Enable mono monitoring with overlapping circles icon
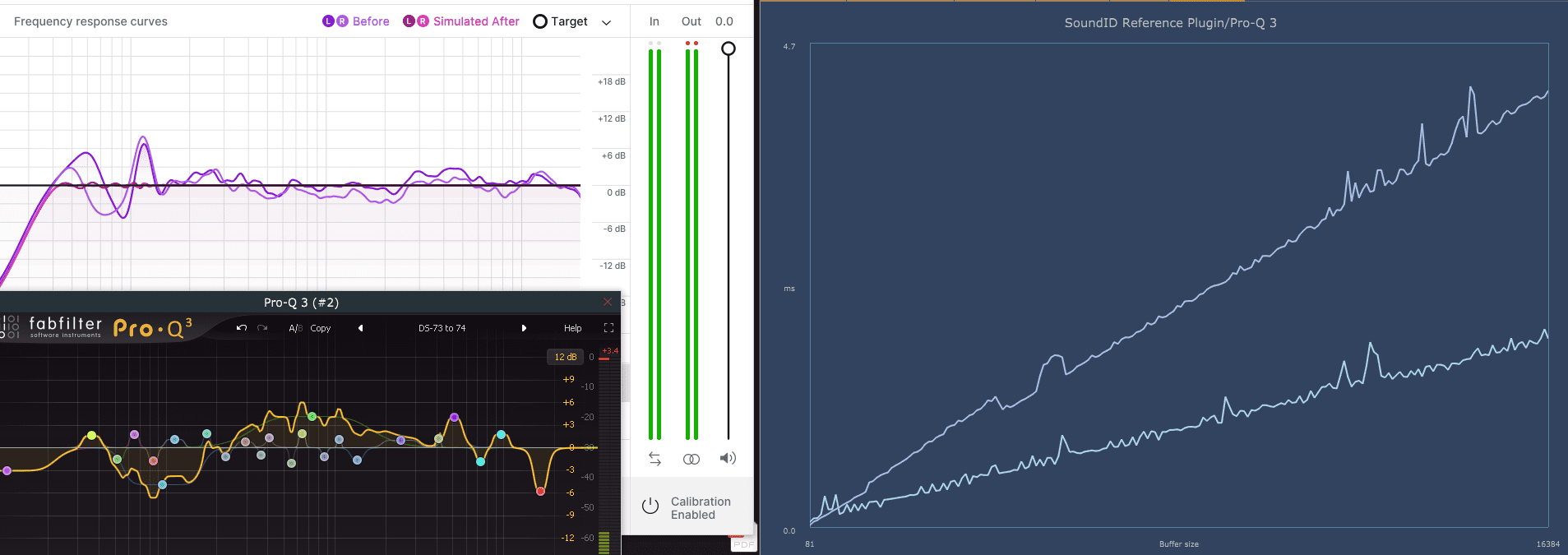The width and height of the screenshot is (1568, 555). click(x=691, y=459)
